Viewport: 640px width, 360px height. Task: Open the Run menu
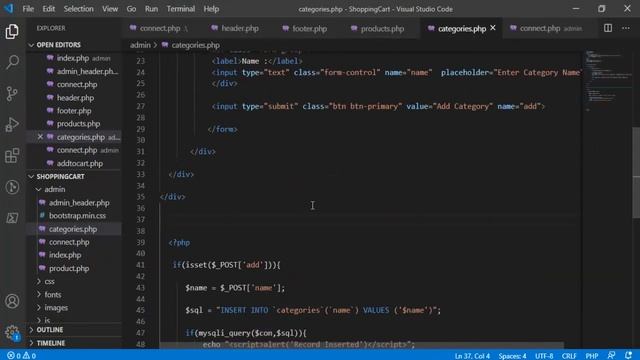(x=151, y=9)
